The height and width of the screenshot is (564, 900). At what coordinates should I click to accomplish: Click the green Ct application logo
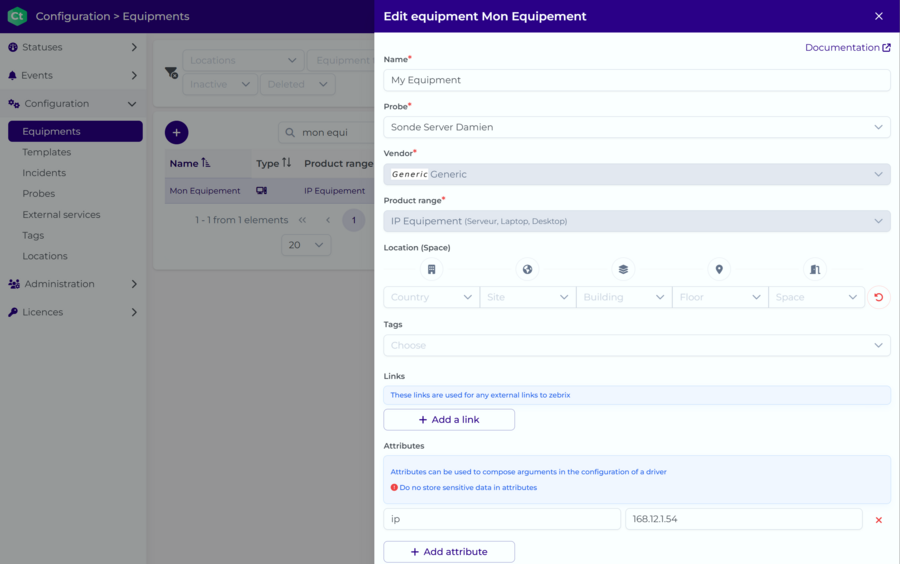pos(17,16)
